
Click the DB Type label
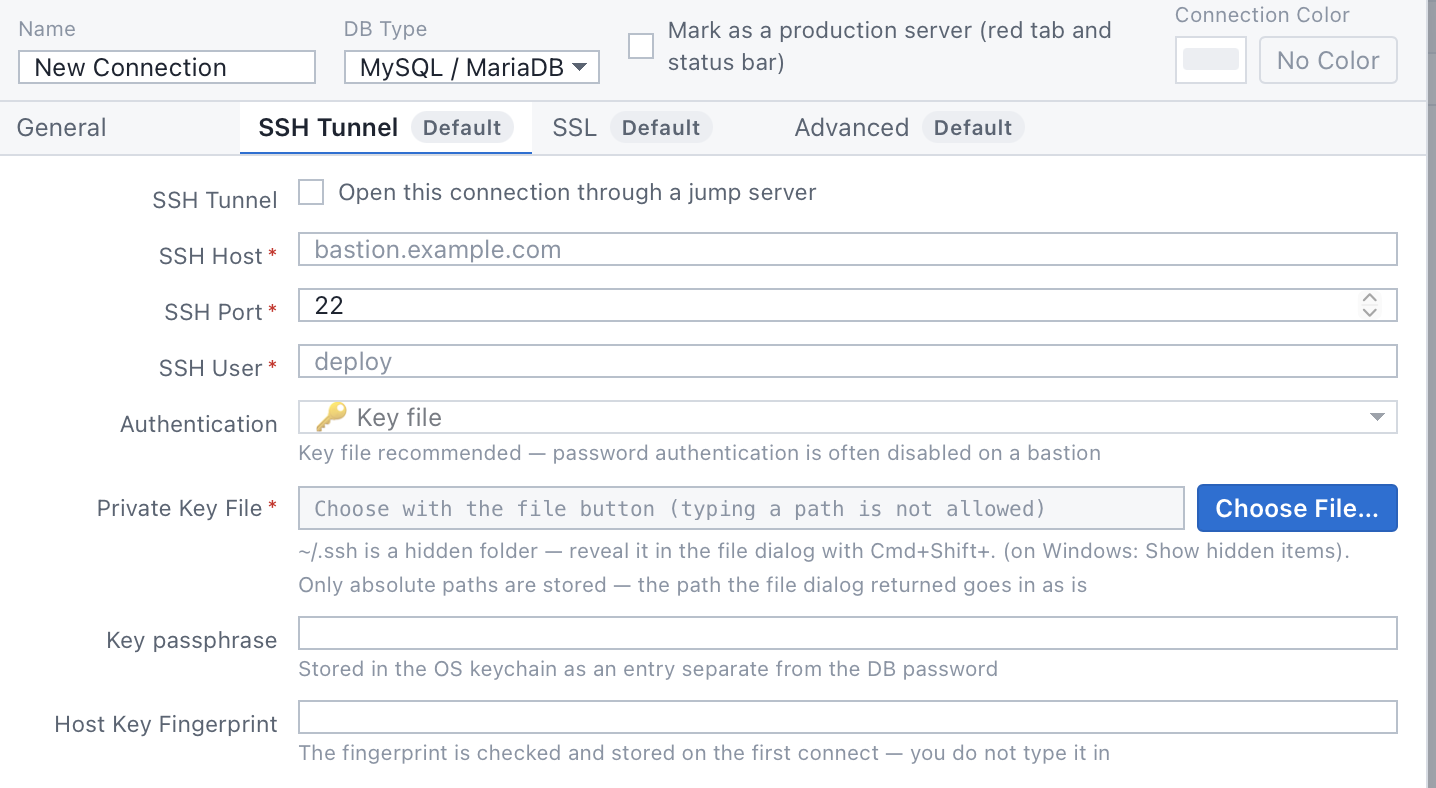point(385,29)
